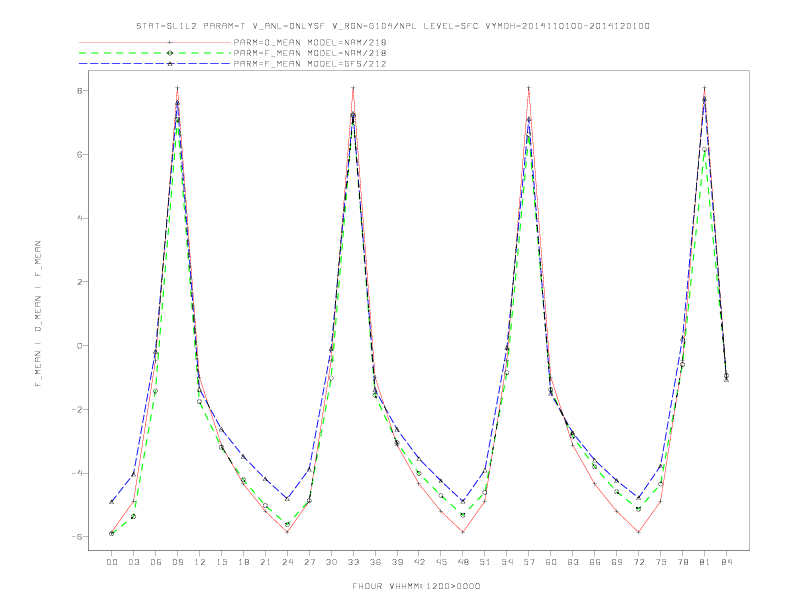This screenshot has height=612, width=792.
Task: Click the y-axis tick label 2
Action: tap(79, 282)
